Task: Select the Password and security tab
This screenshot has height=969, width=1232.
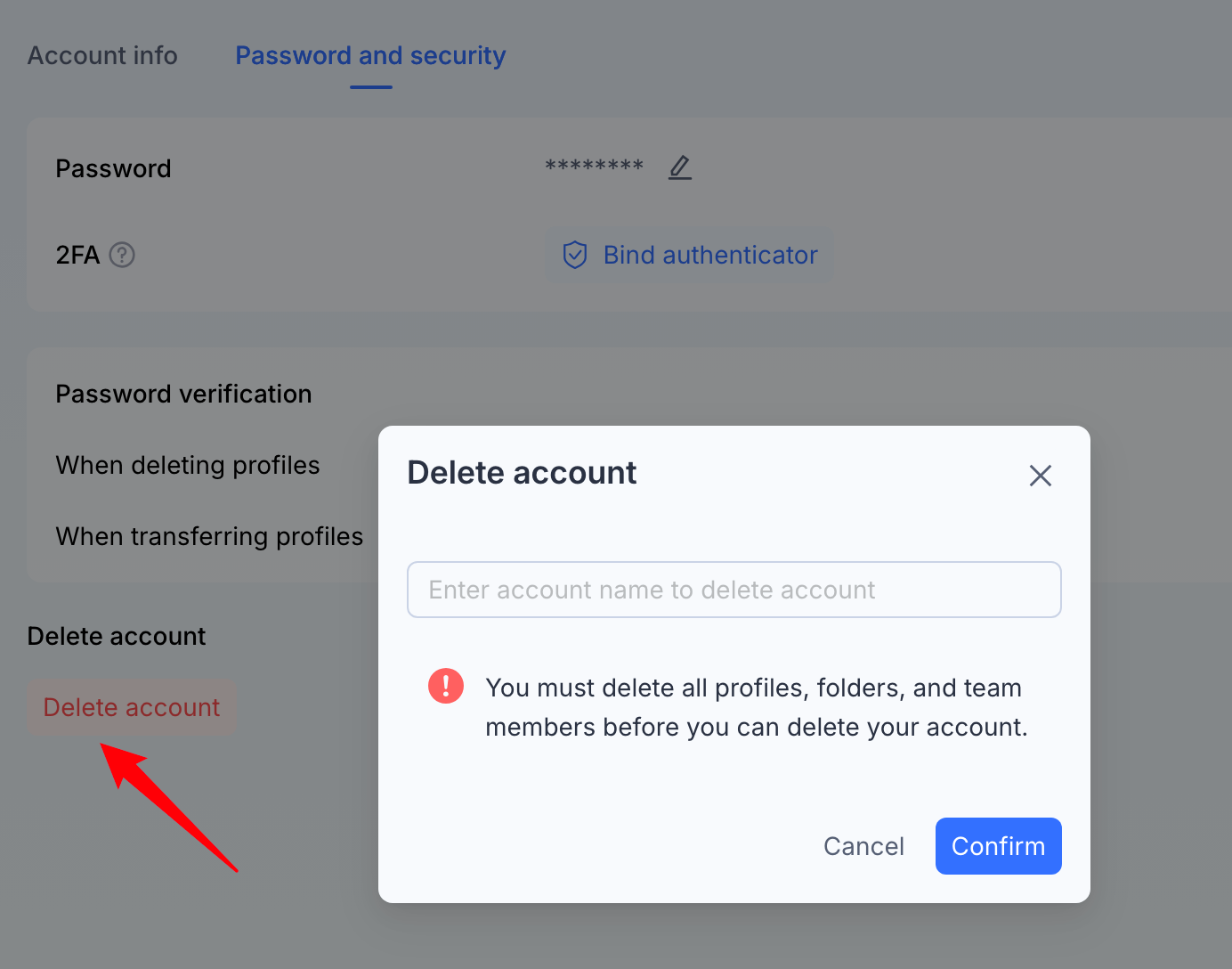Action: pos(370,55)
